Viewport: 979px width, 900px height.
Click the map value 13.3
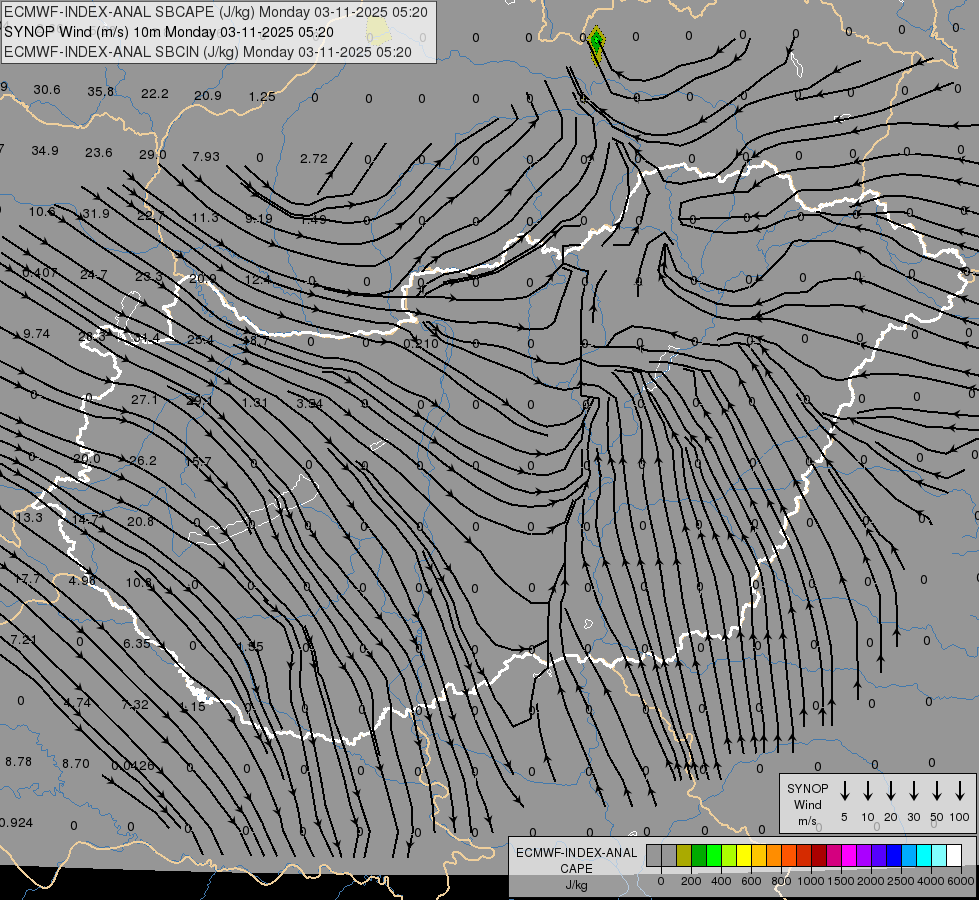(29, 518)
